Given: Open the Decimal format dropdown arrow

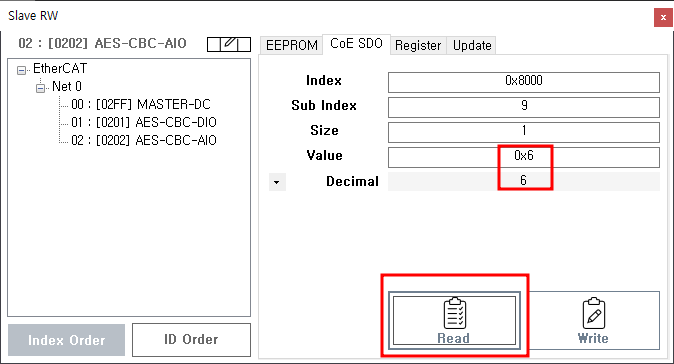Looking at the screenshot, I should (x=277, y=182).
